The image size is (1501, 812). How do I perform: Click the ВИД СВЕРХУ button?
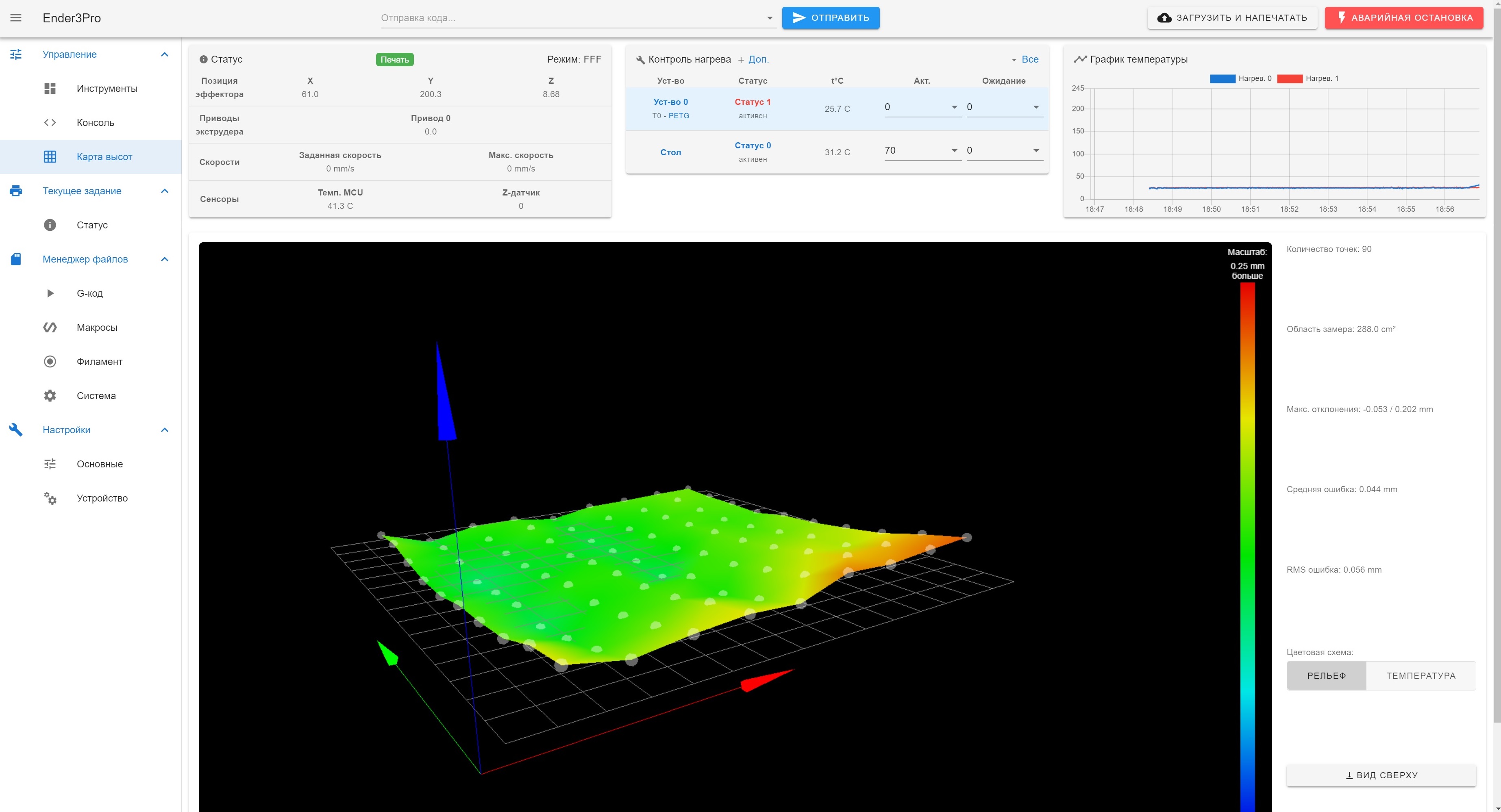[x=1381, y=775]
